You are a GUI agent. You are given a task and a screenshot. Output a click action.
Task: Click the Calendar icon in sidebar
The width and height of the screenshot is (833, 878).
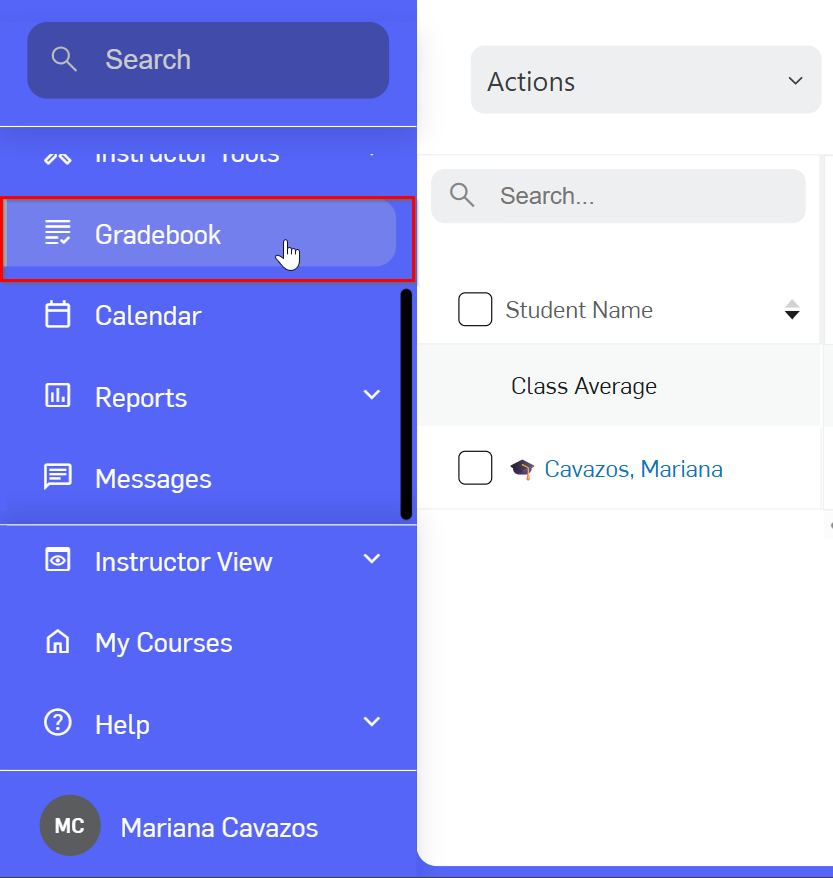(58, 314)
